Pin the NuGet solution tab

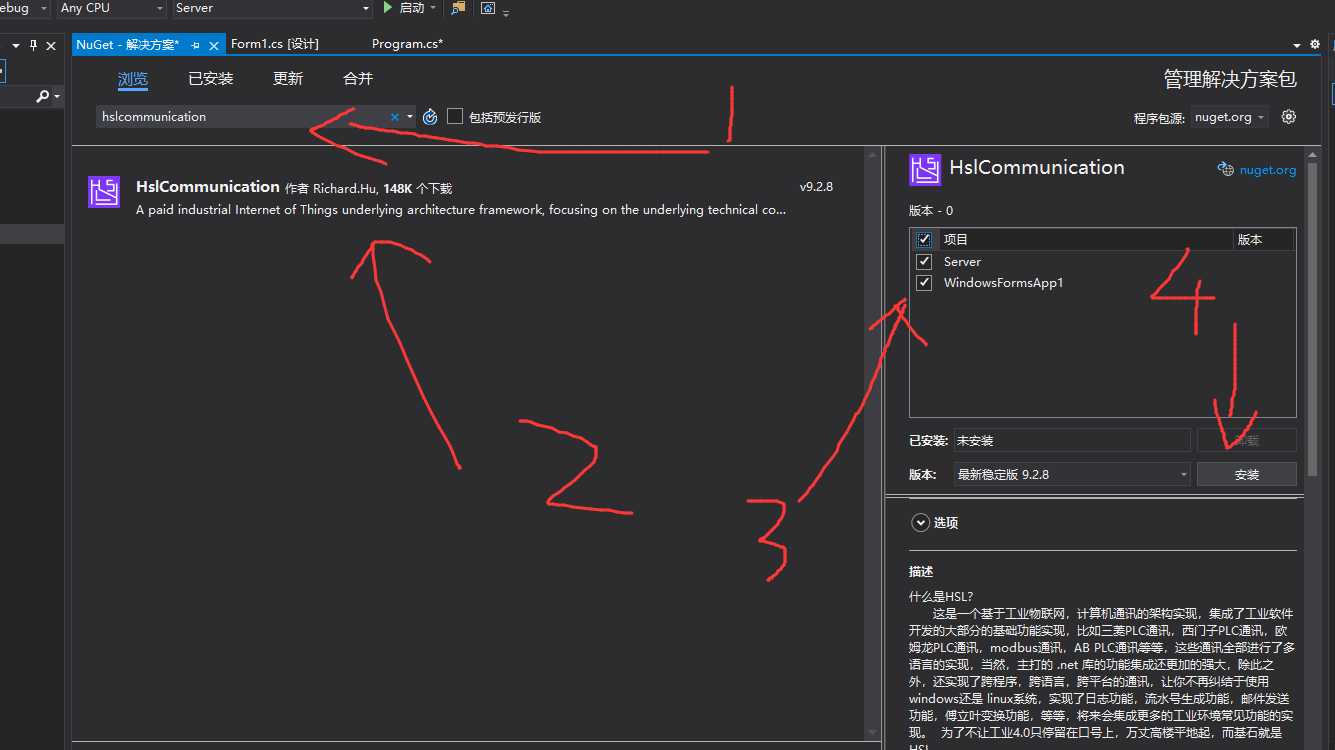(196, 45)
